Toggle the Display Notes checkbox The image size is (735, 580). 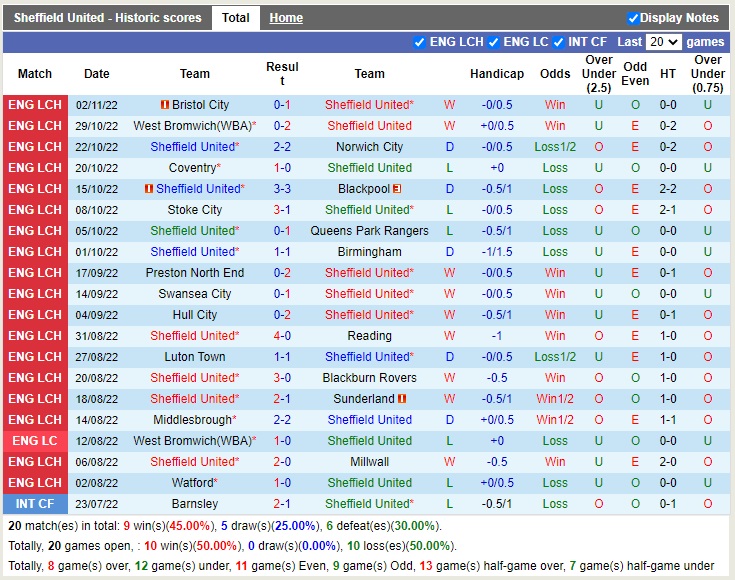(x=633, y=18)
